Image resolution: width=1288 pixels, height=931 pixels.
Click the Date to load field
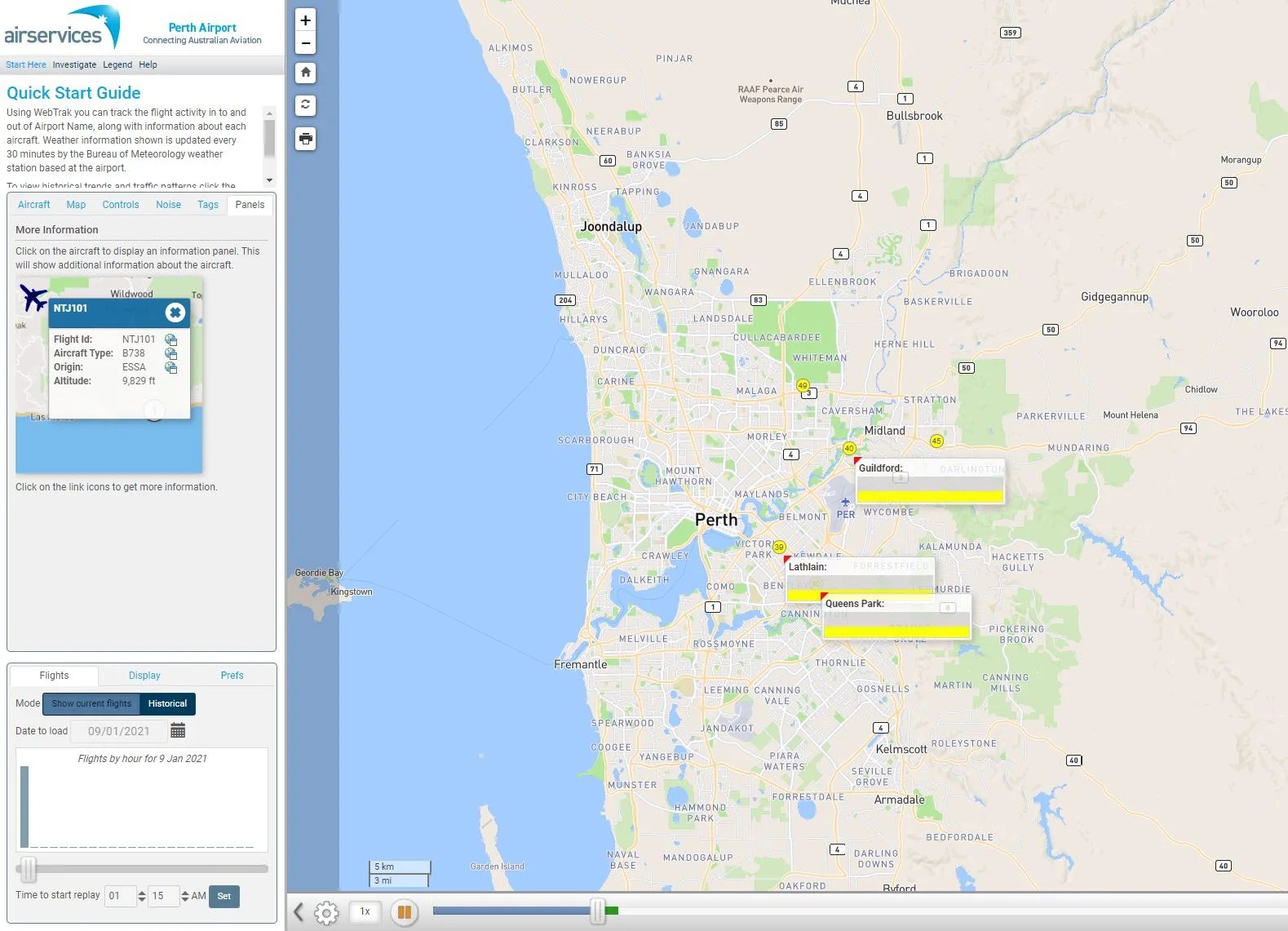[x=119, y=731]
